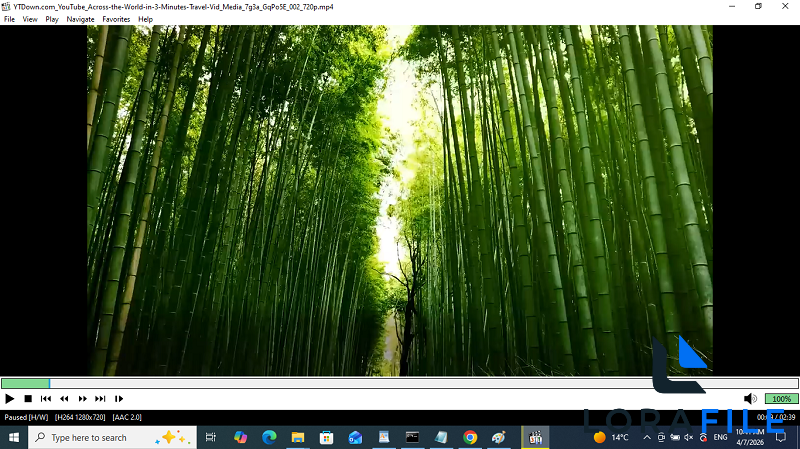Click the Paused [H/W] status text
Screen dimensions: 800x449
click(26, 417)
